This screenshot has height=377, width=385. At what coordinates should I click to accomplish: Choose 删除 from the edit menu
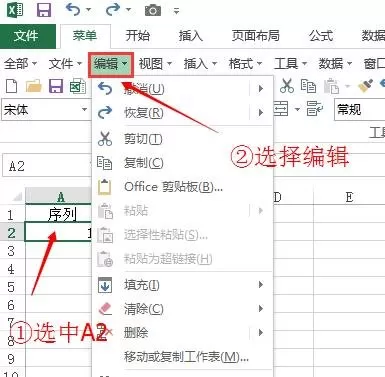(x=183, y=333)
